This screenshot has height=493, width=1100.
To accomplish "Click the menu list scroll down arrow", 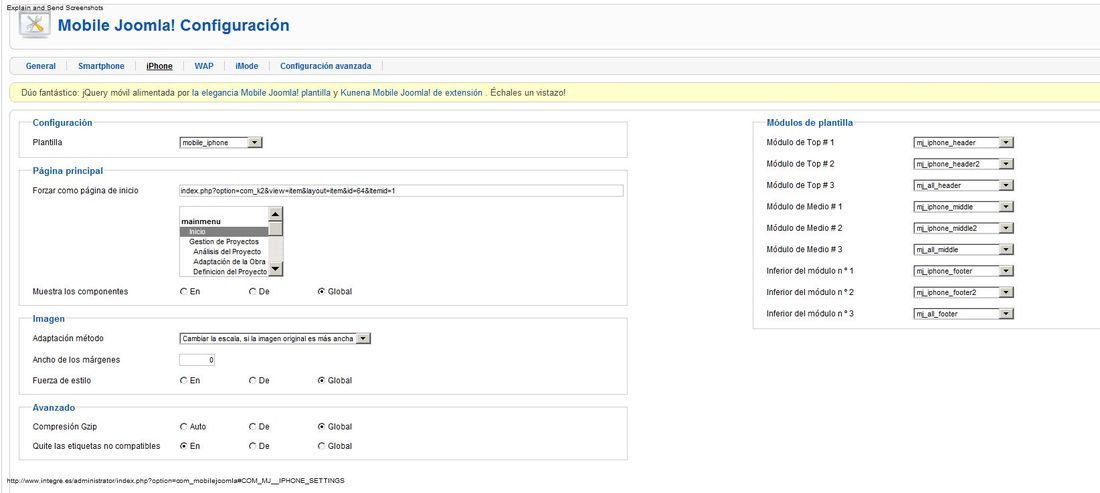I will pos(276,269).
